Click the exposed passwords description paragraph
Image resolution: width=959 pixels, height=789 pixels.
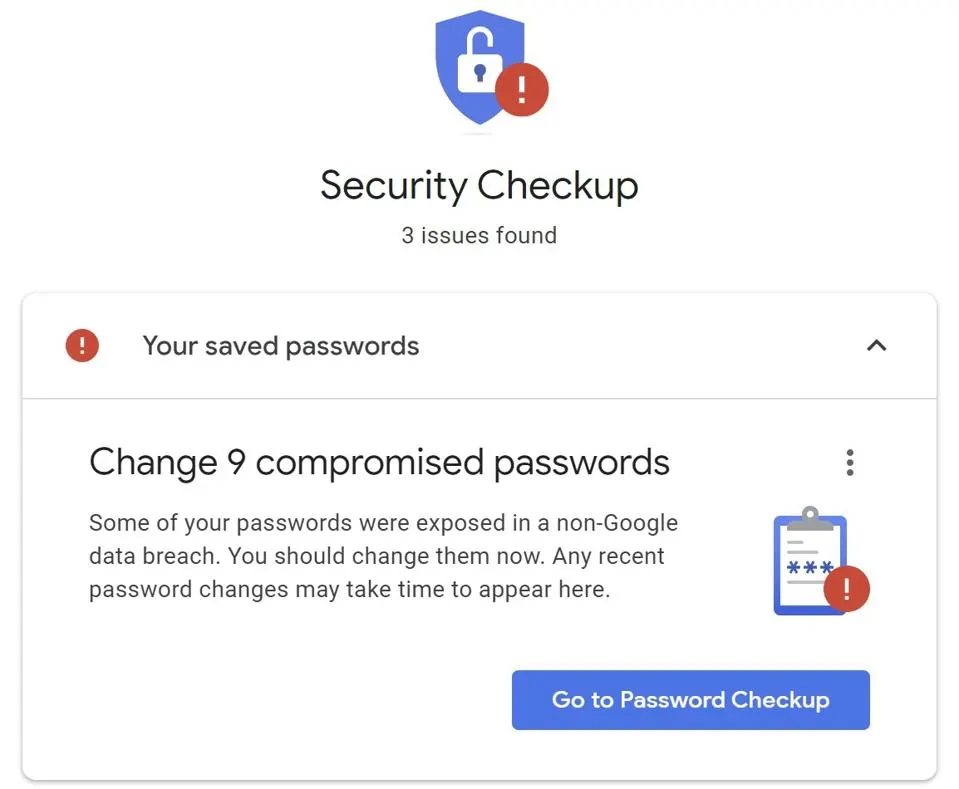pos(383,556)
